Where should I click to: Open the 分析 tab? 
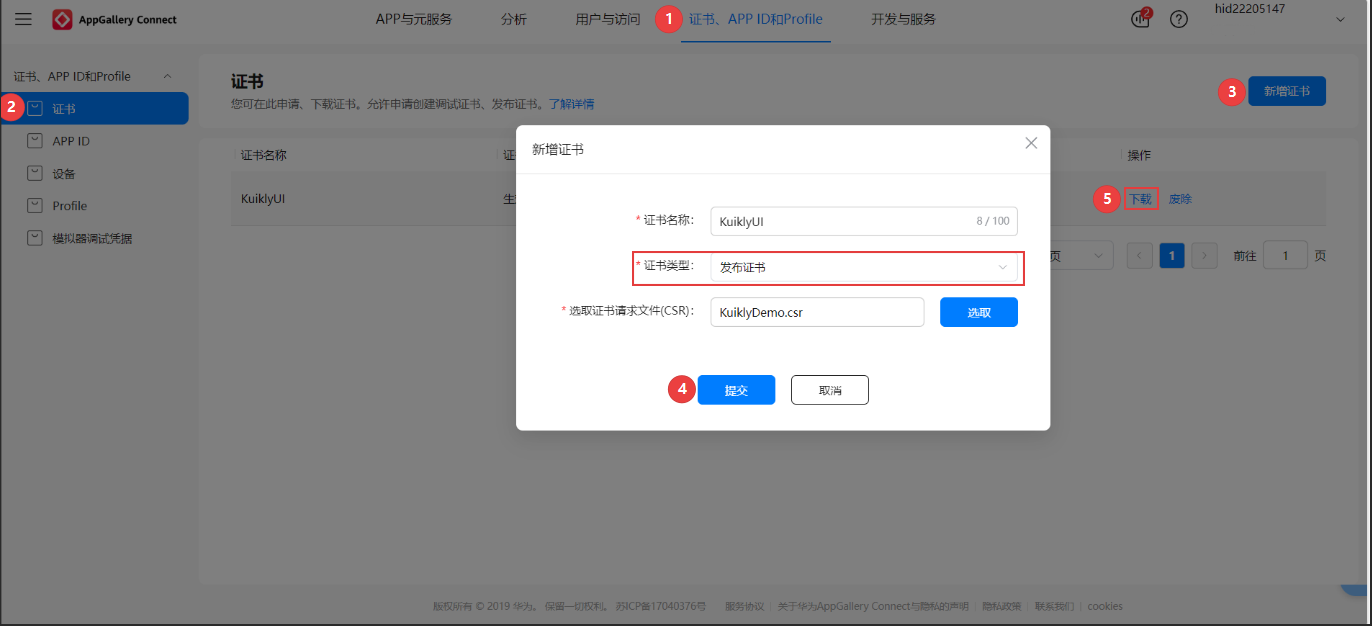[514, 19]
